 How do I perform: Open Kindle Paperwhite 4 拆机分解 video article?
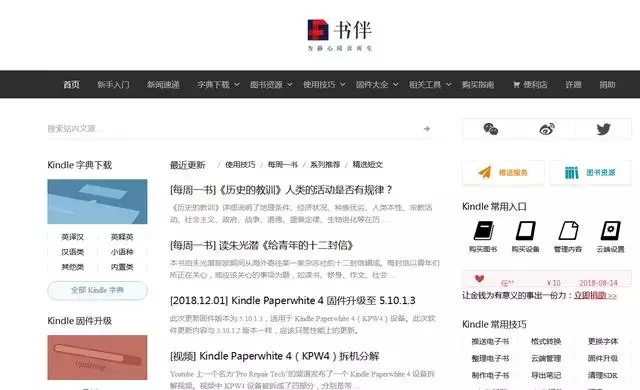pyautogui.click(x=274, y=356)
